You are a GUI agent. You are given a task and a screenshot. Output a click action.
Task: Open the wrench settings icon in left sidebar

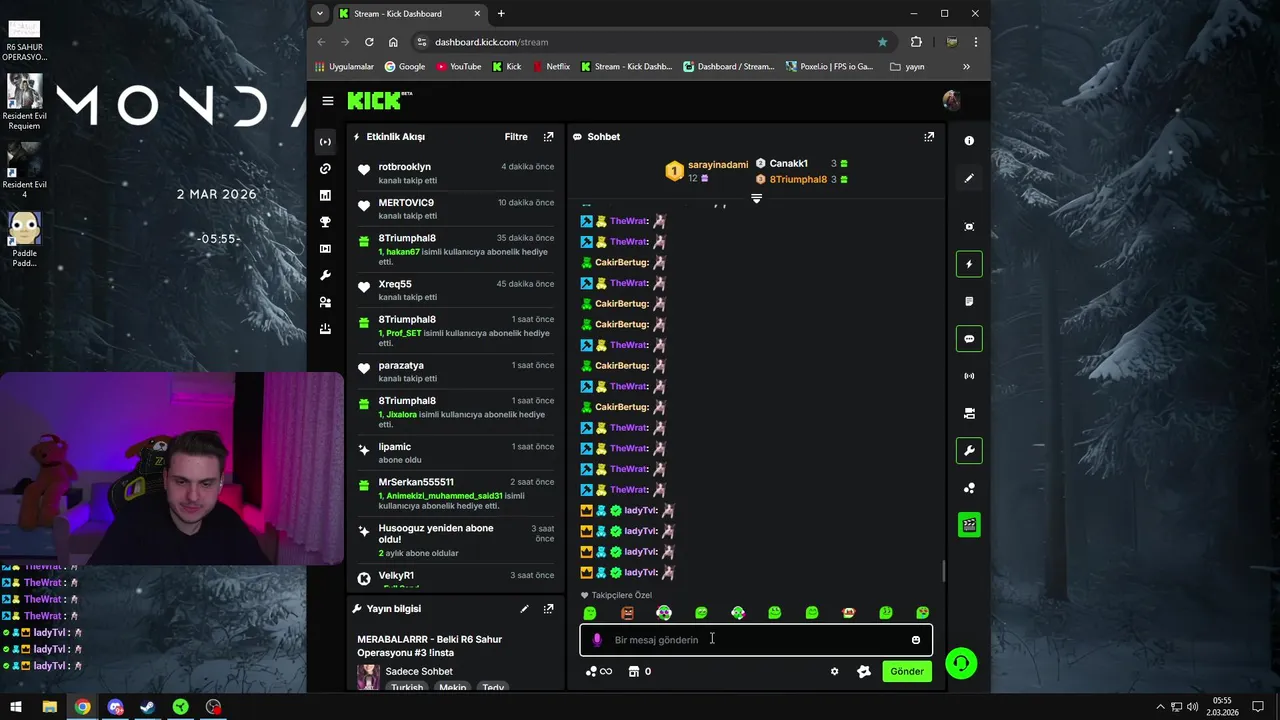[x=325, y=276]
